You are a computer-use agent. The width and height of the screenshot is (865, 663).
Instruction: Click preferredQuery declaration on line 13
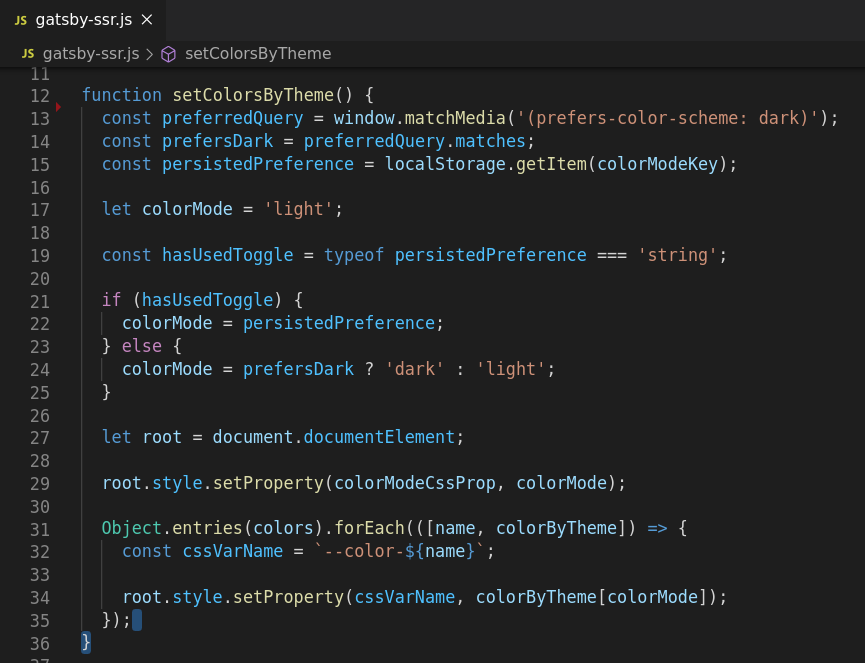click(233, 118)
